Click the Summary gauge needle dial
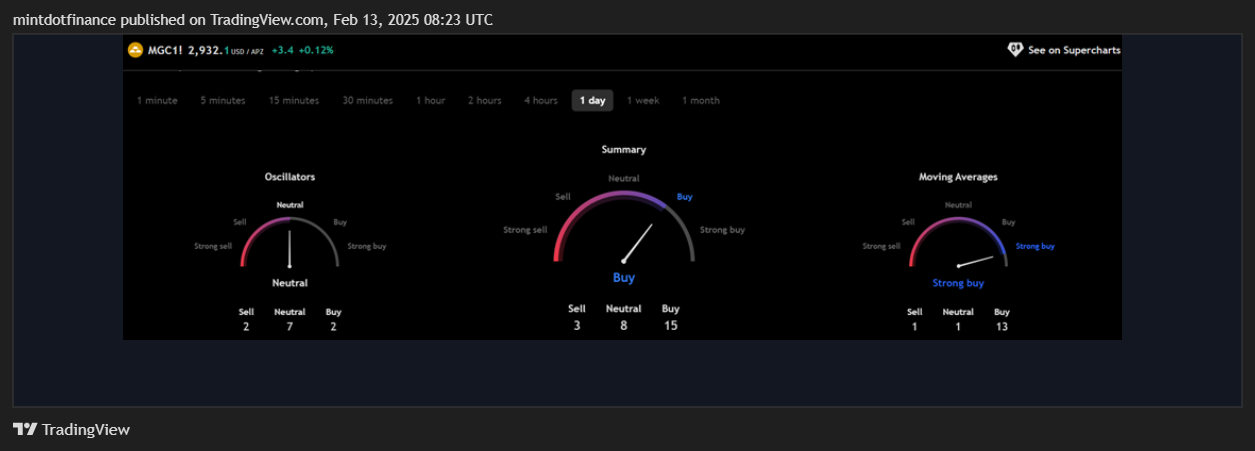Viewport: 1255px width, 451px height. click(x=624, y=228)
